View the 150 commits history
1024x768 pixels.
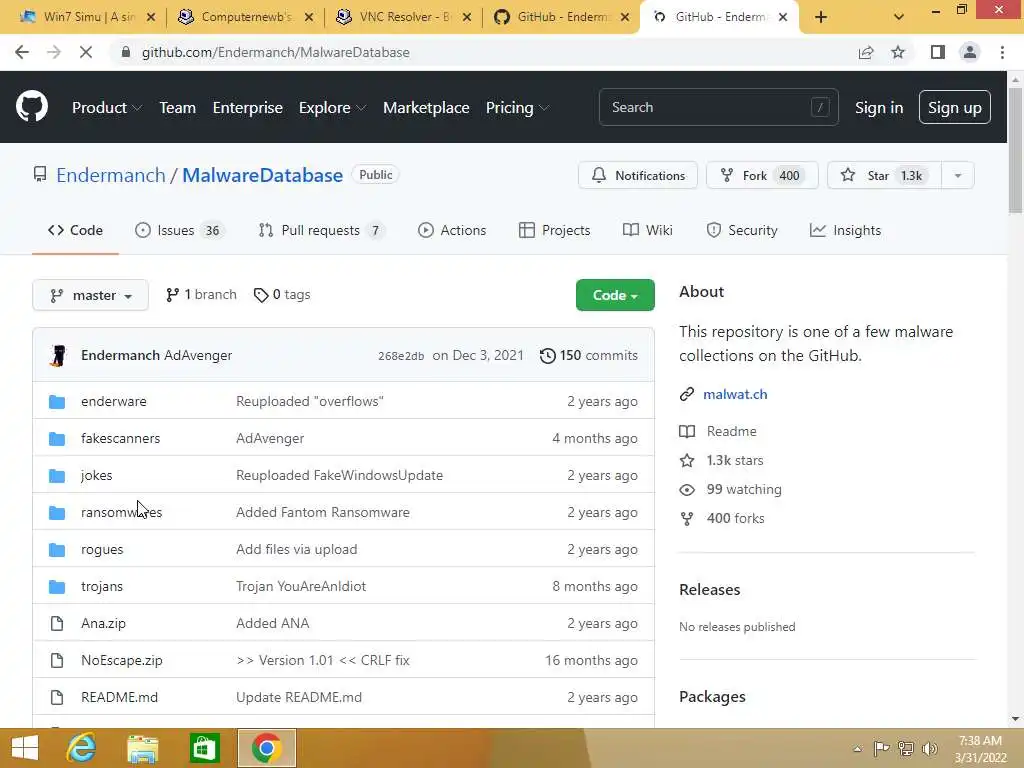pyautogui.click(x=588, y=355)
